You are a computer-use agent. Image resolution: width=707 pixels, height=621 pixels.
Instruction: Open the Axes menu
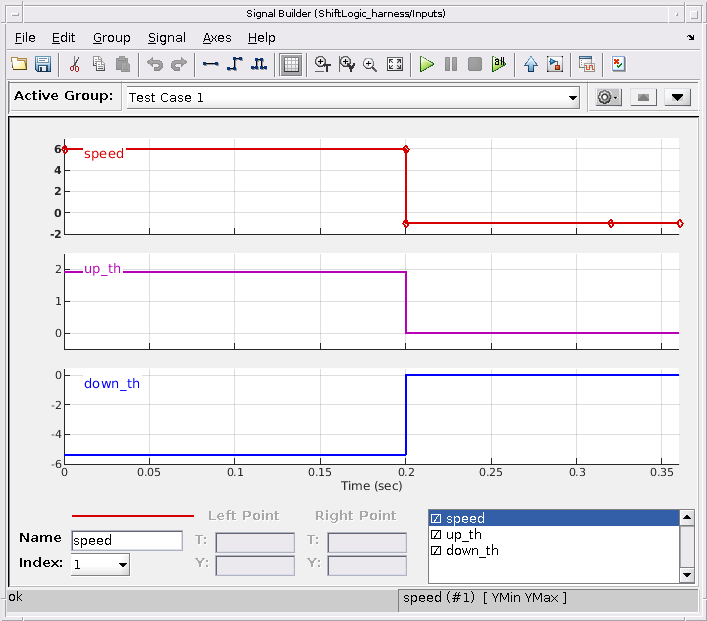coord(217,38)
